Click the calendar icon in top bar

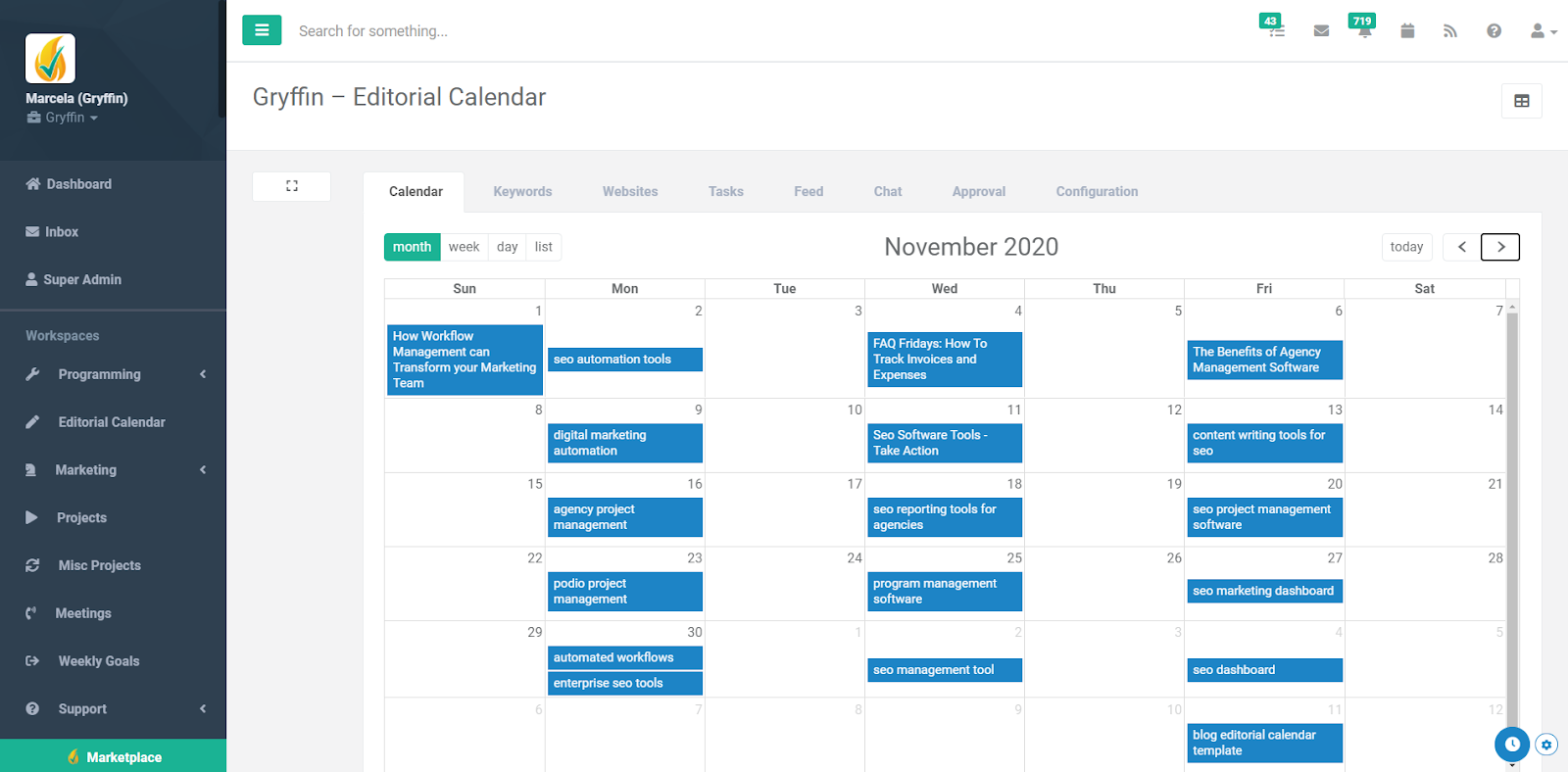coord(1407,31)
